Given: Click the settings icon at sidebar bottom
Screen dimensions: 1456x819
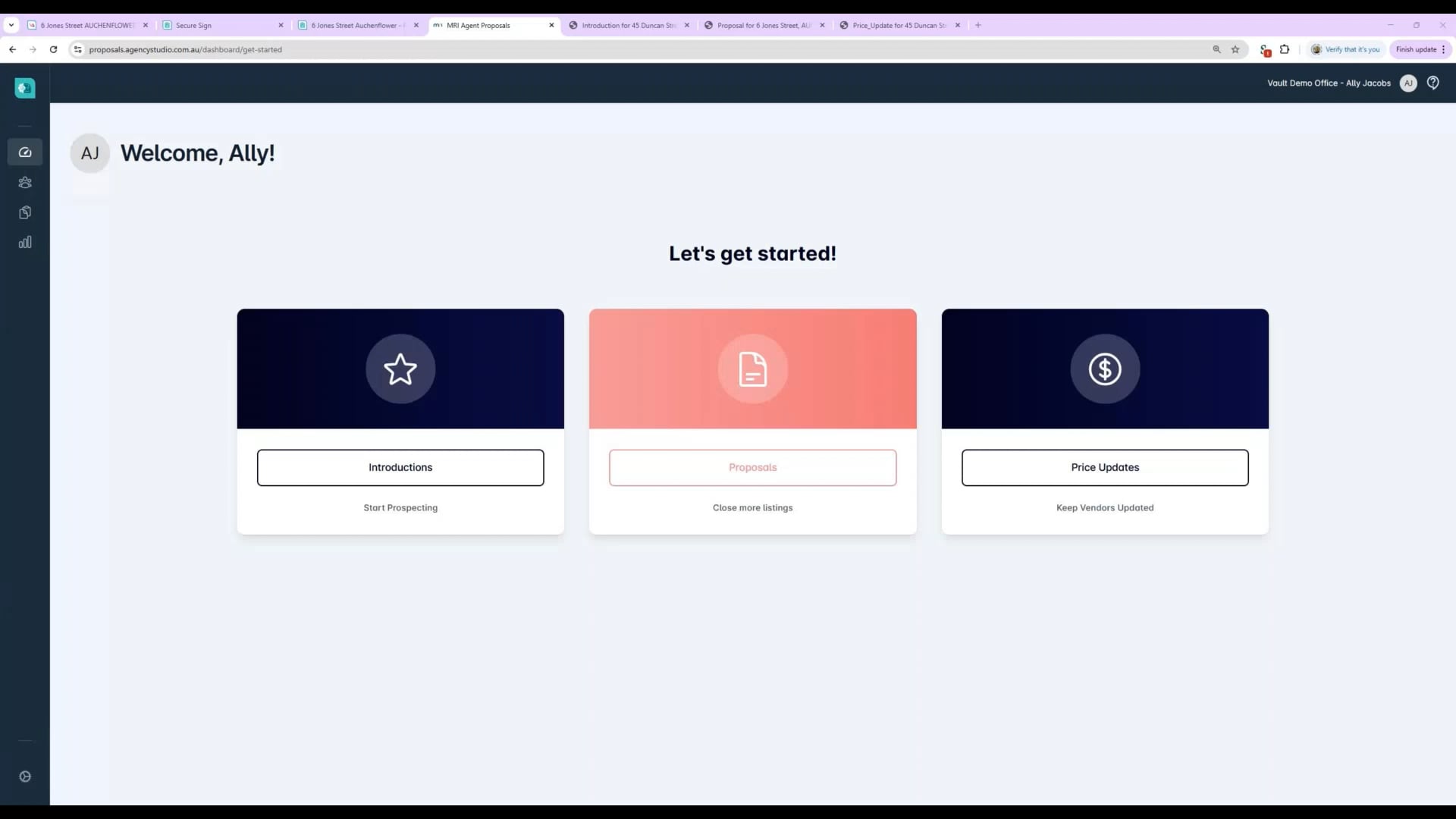Looking at the screenshot, I should [x=25, y=777].
